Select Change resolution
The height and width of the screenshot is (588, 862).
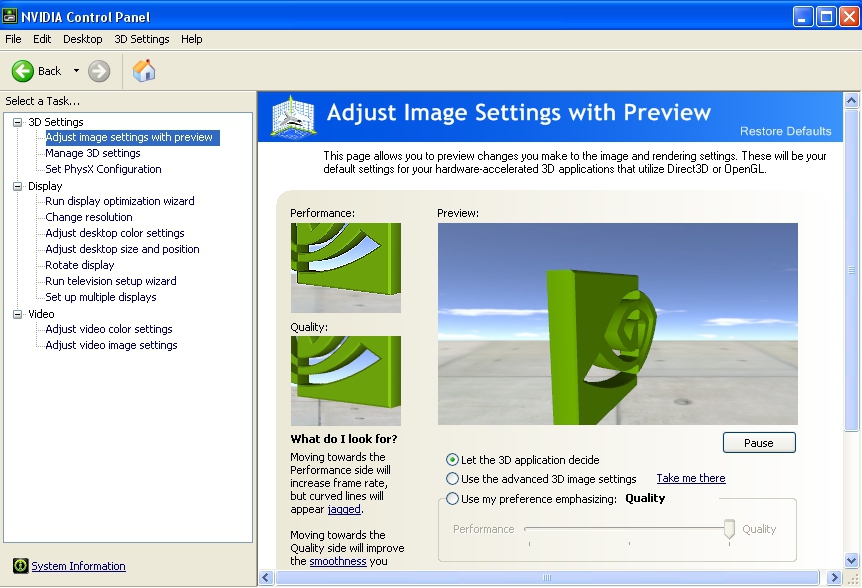click(89, 217)
